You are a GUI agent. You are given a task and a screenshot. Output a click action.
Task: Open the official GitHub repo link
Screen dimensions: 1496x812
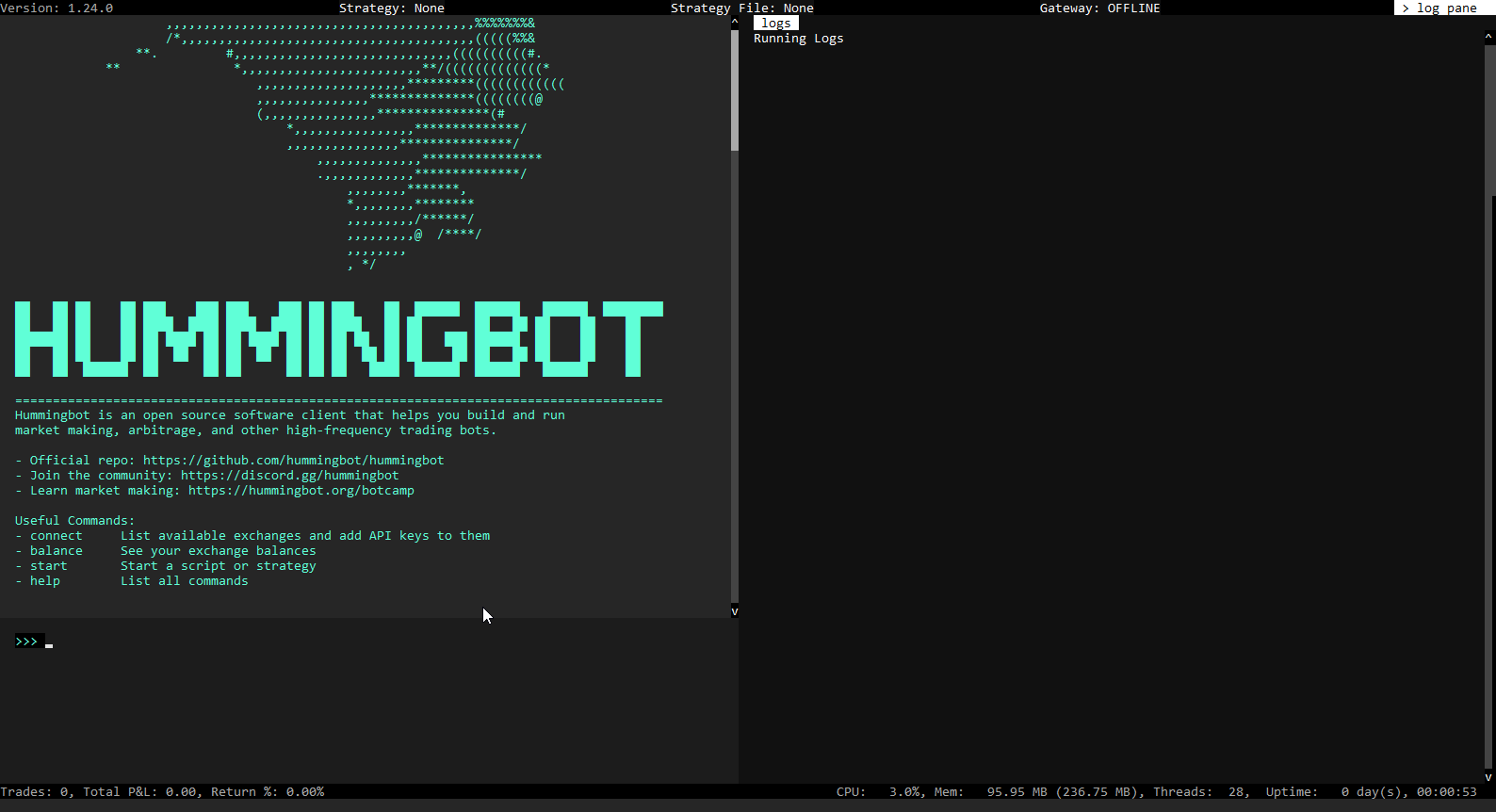click(293, 461)
